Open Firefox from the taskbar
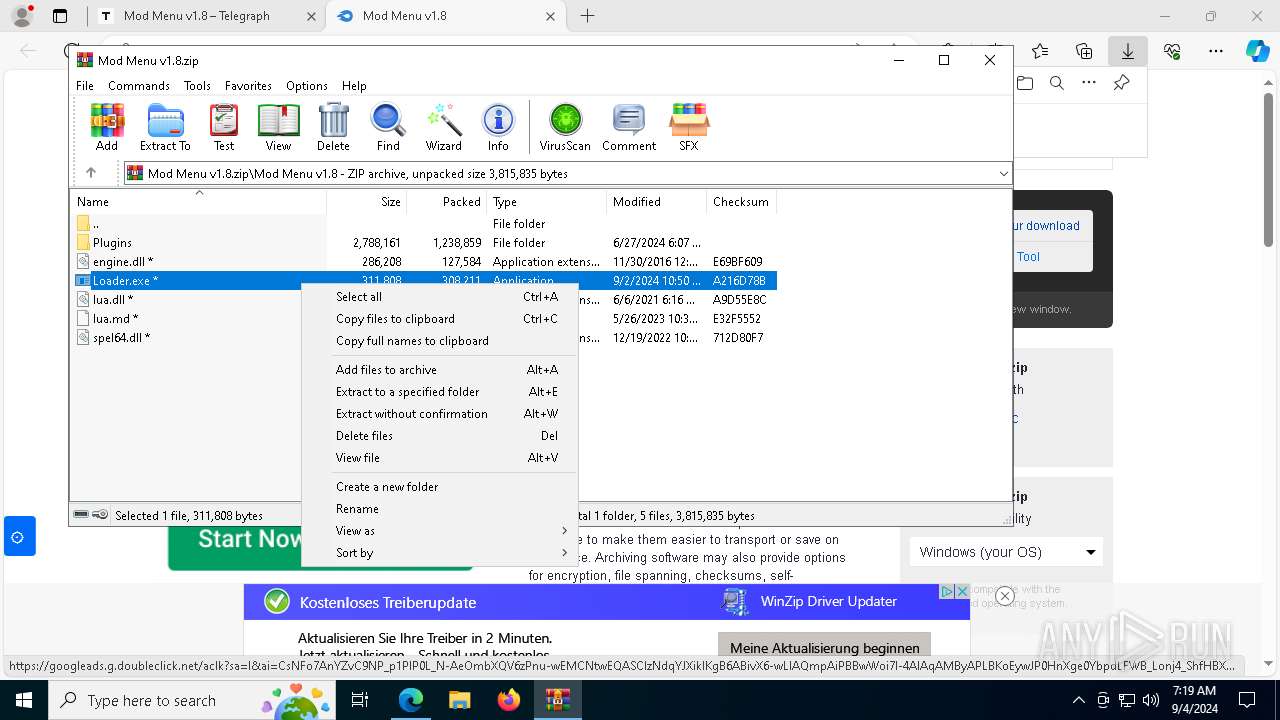The image size is (1280, 720). point(509,700)
